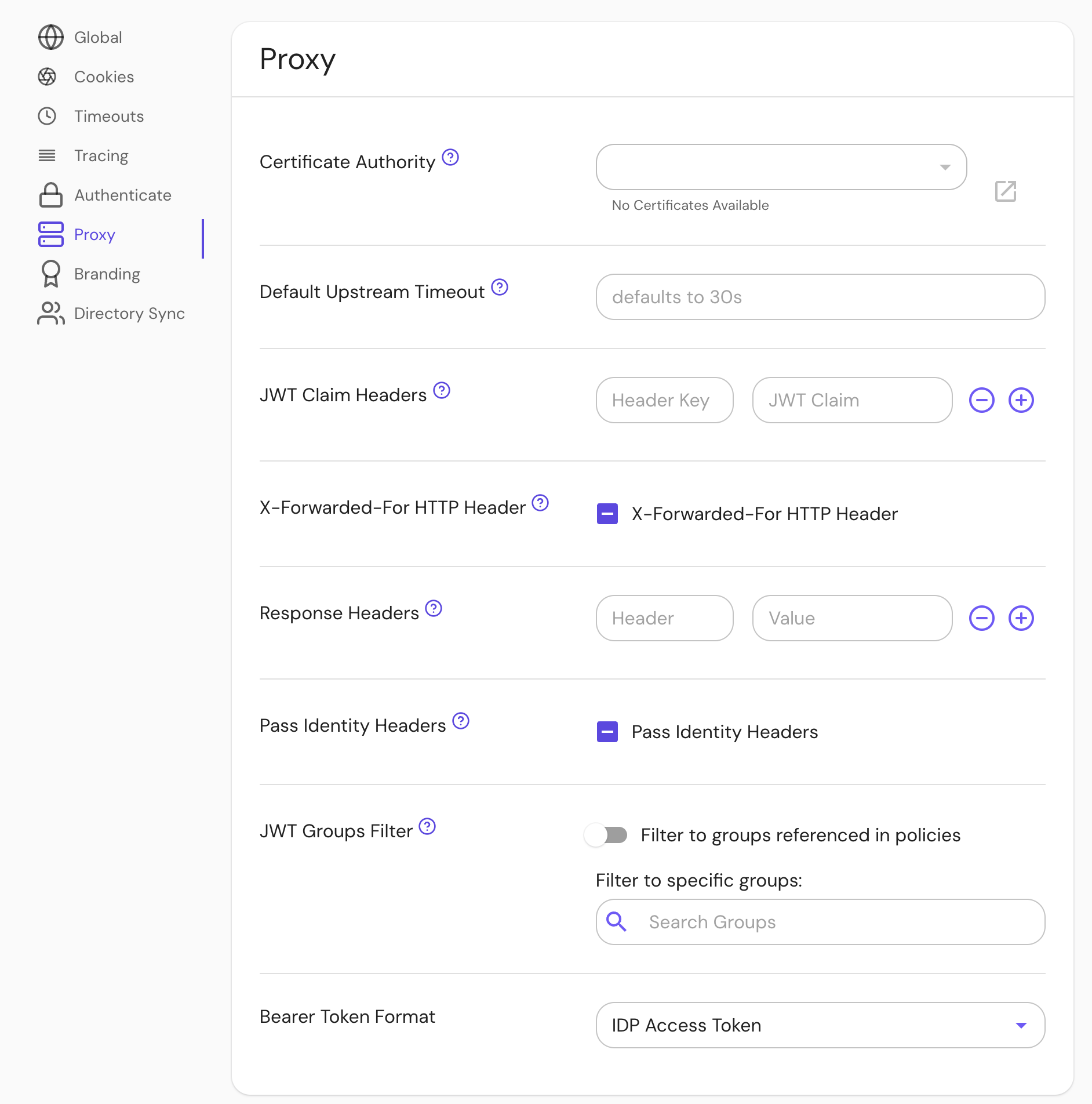Click the minus icon for Response Headers
Image resolution: width=1092 pixels, height=1104 pixels.
[x=981, y=618]
